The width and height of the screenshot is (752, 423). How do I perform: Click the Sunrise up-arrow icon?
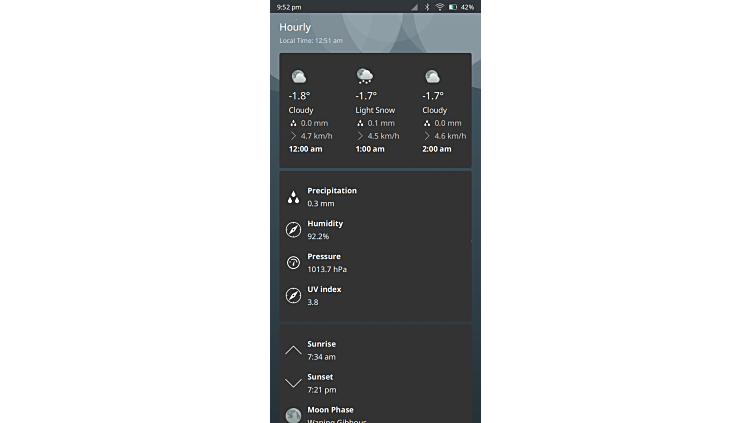coord(293,350)
